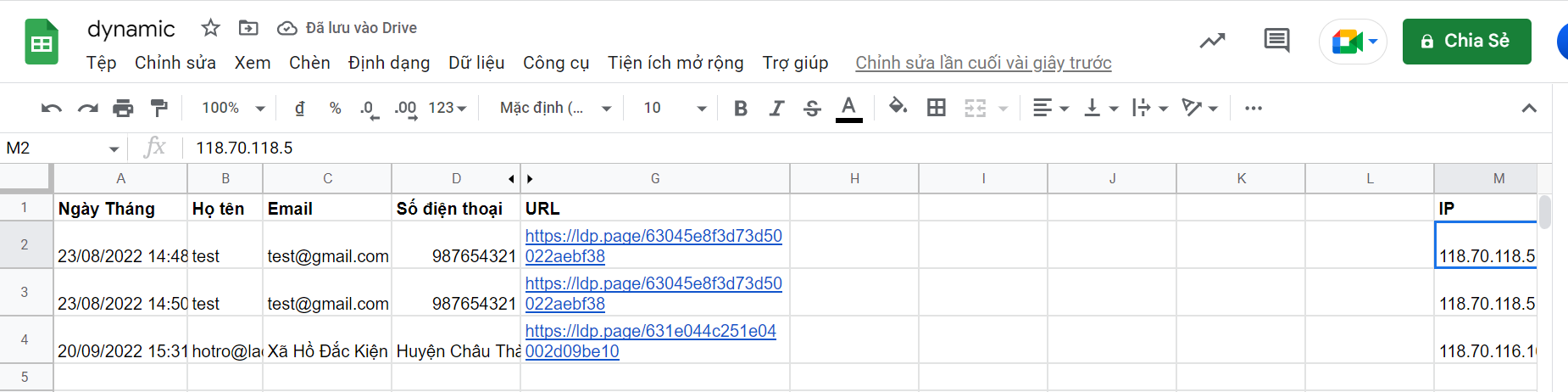The height and width of the screenshot is (392, 1568).
Task: Move document using folder icon
Action: (x=248, y=28)
